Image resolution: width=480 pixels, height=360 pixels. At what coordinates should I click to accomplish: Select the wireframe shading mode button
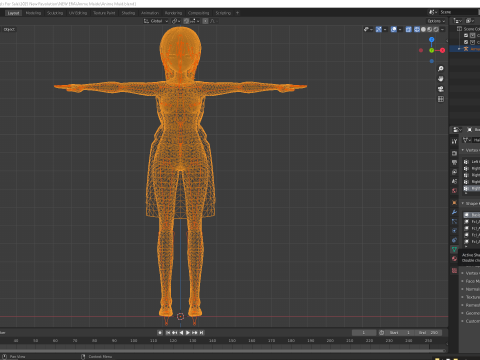click(417, 29)
